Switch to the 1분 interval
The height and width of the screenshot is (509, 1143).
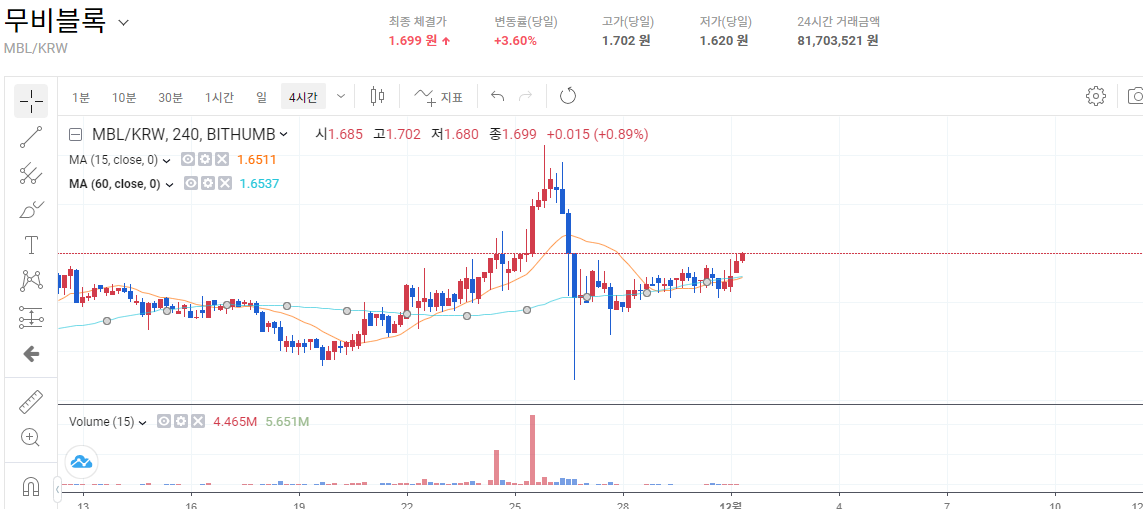pyautogui.click(x=80, y=97)
